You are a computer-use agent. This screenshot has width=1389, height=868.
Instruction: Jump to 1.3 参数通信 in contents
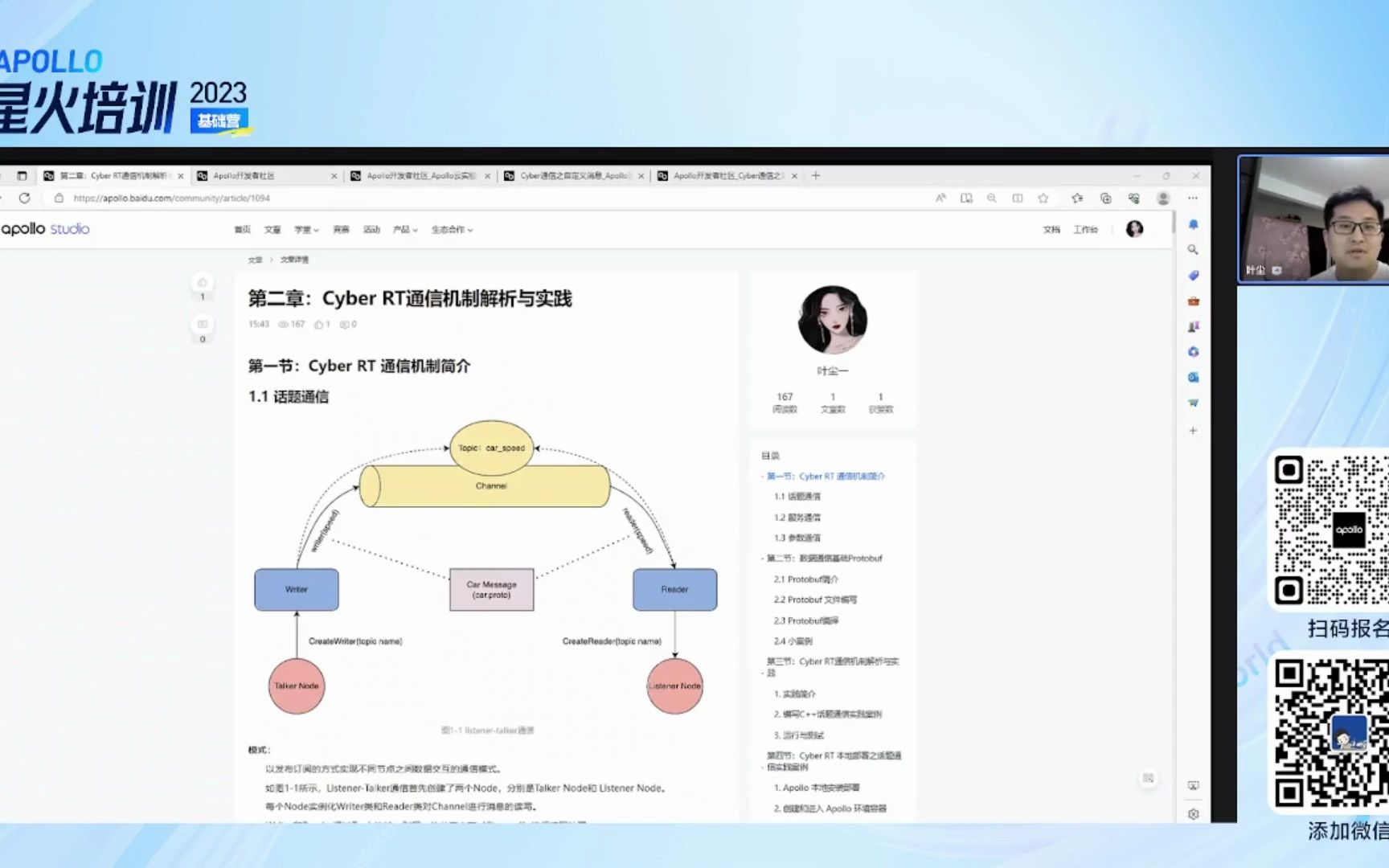tap(797, 538)
